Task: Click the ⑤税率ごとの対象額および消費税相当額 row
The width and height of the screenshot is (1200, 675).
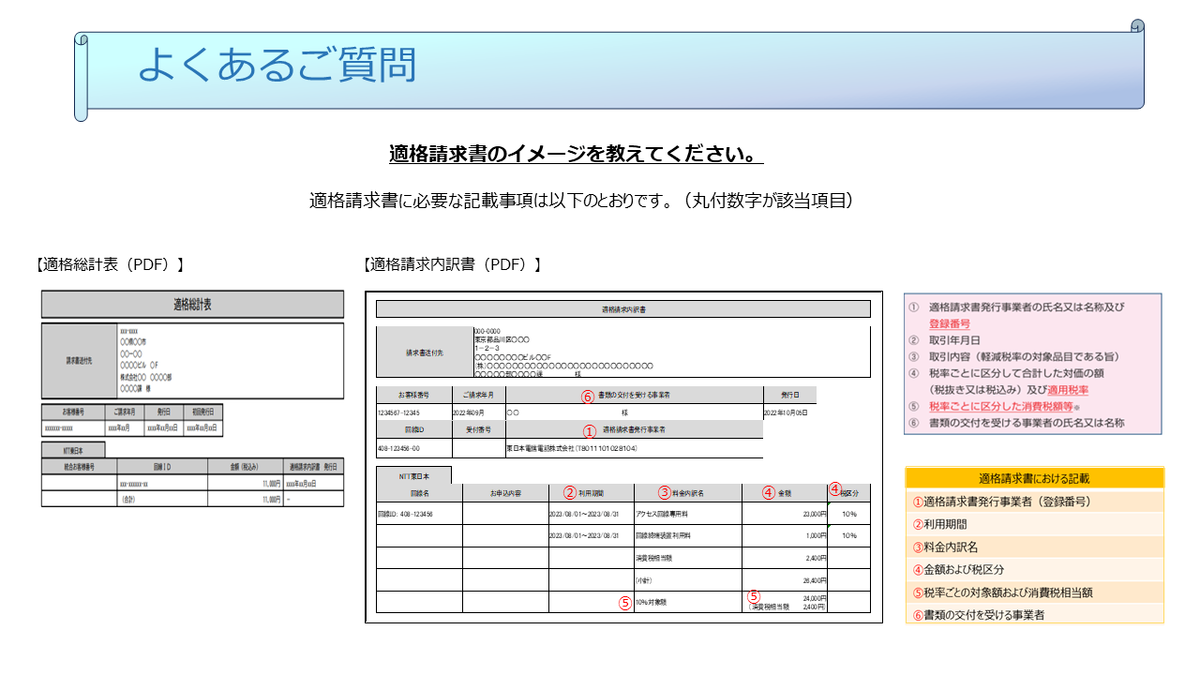Action: tap(1034, 592)
